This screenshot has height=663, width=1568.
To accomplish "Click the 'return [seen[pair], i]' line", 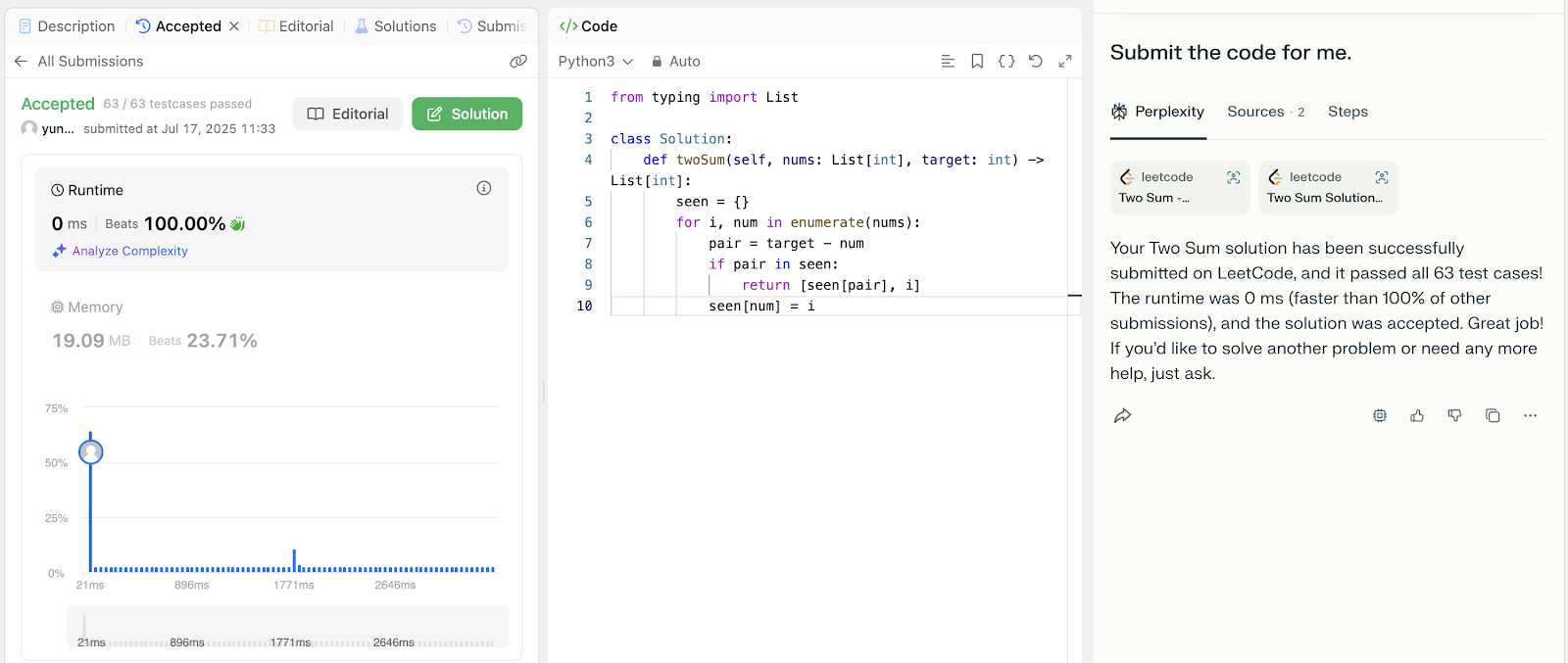I will (831, 285).
